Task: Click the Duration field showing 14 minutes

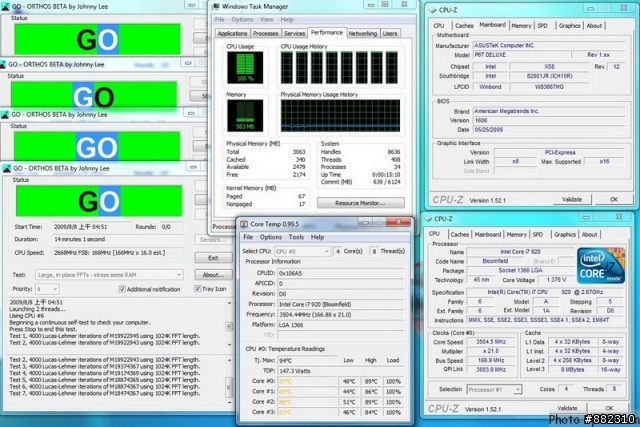Action: click(x=118, y=239)
